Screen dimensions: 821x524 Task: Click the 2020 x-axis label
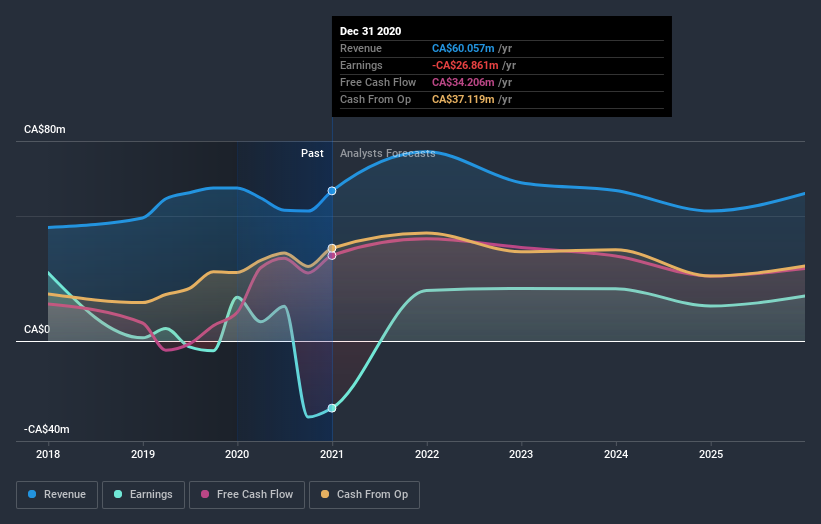237,454
